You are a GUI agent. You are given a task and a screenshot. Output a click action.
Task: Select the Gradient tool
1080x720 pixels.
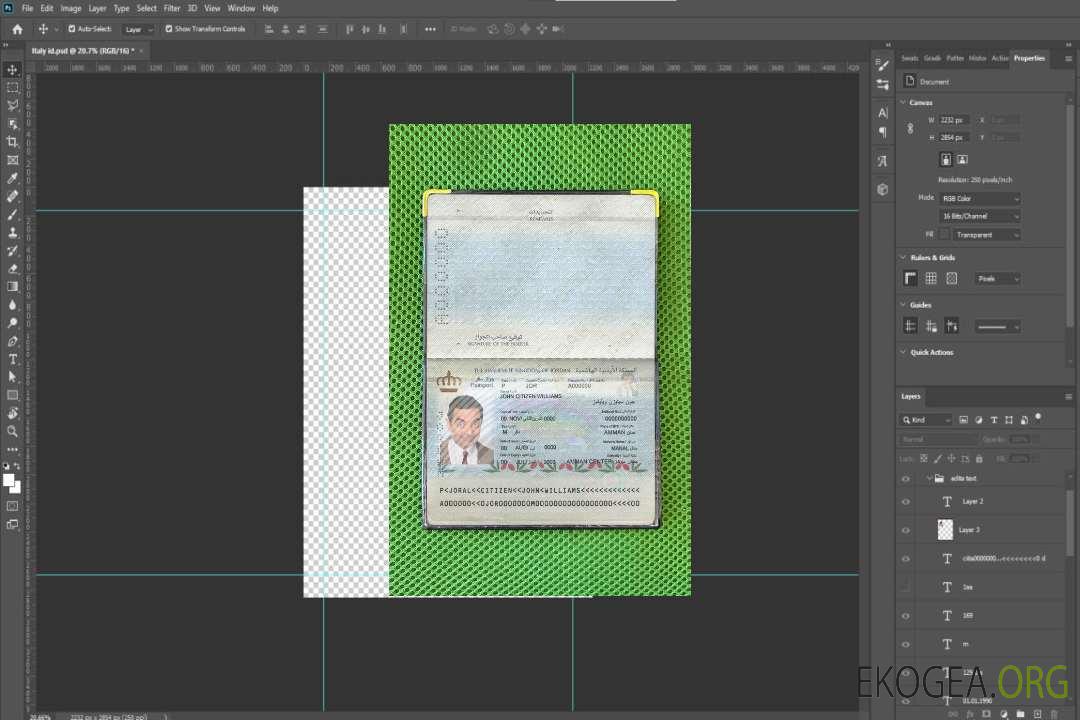tap(12, 287)
